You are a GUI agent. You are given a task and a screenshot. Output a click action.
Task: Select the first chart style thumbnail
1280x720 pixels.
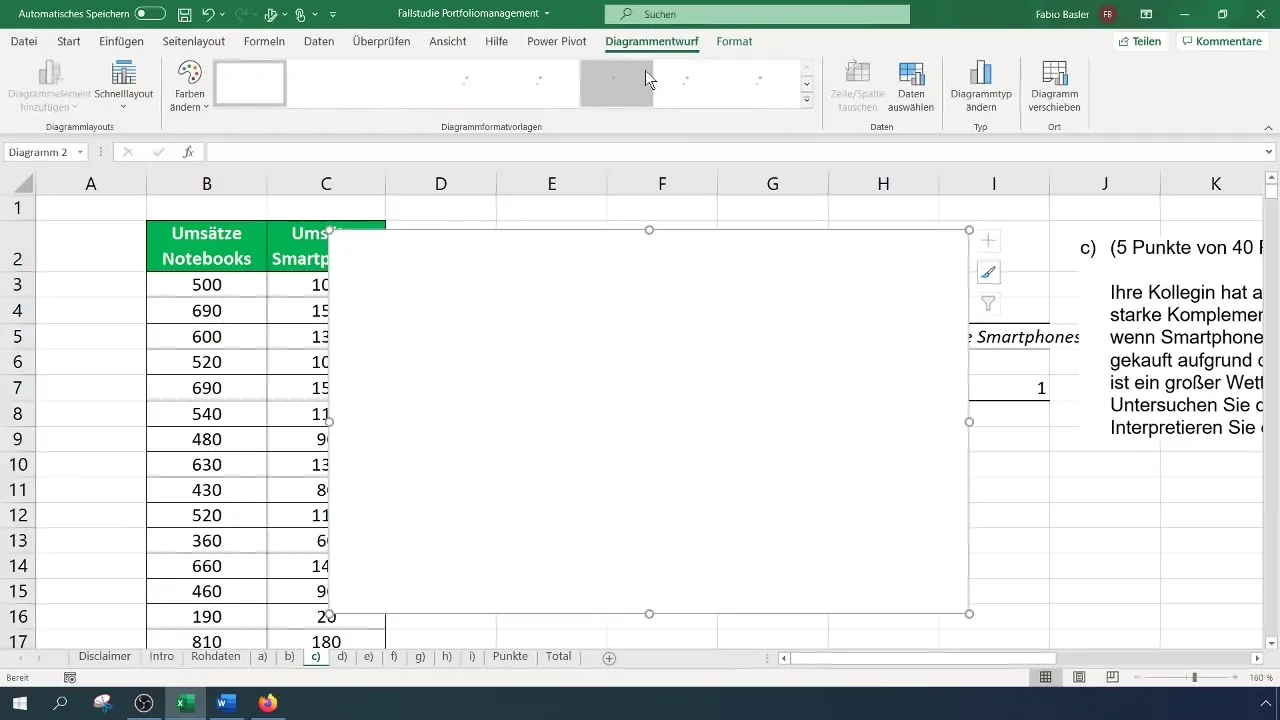(x=250, y=83)
